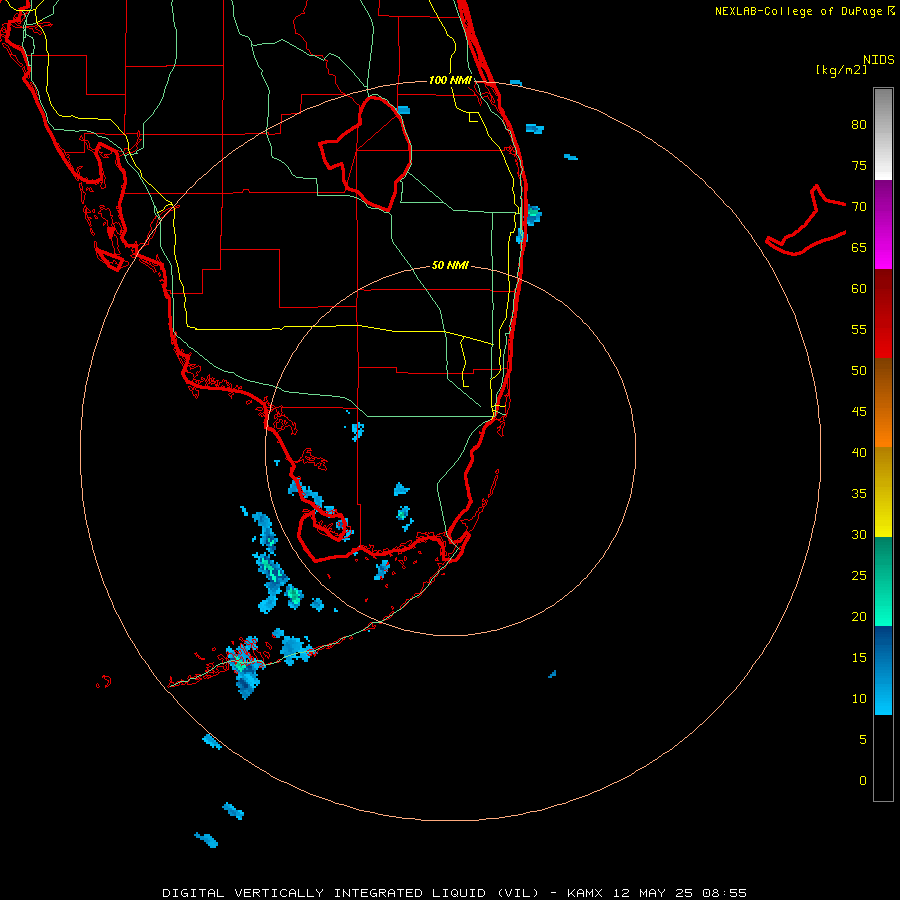This screenshot has width=900, height=900.
Task: Click the magenta band of the color scale
Action: 883,224
